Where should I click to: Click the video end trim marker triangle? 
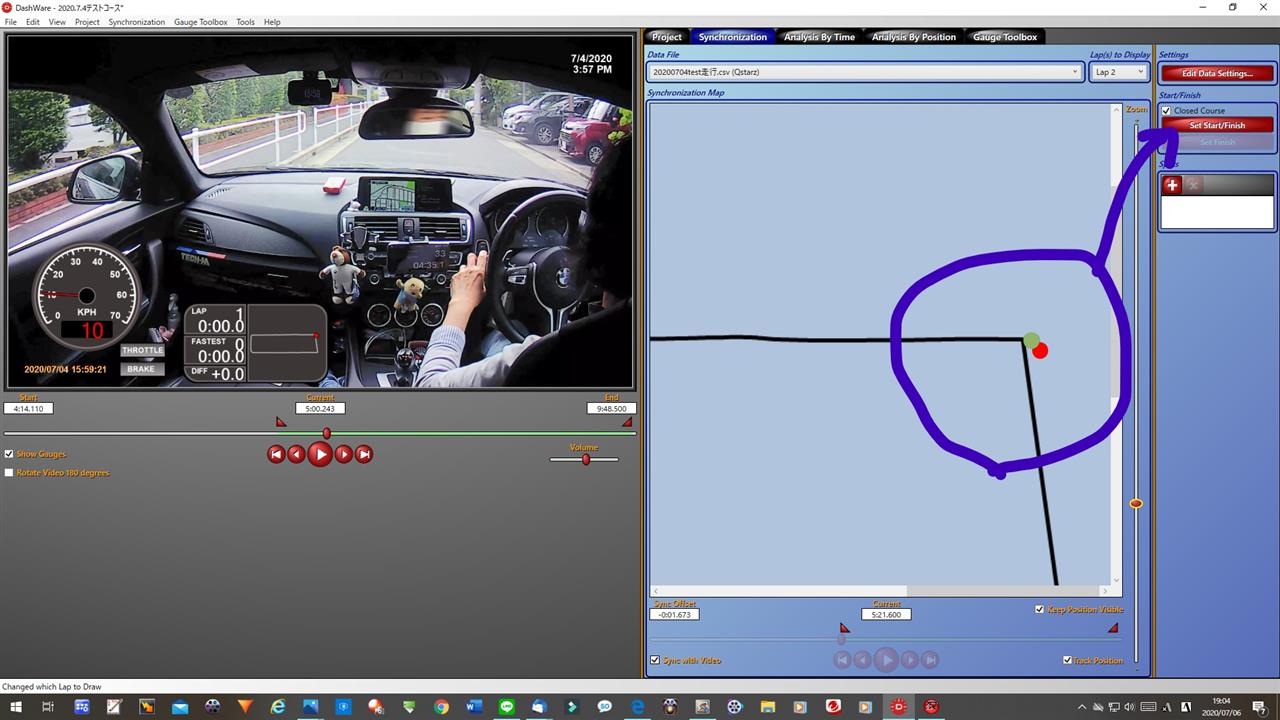627,422
